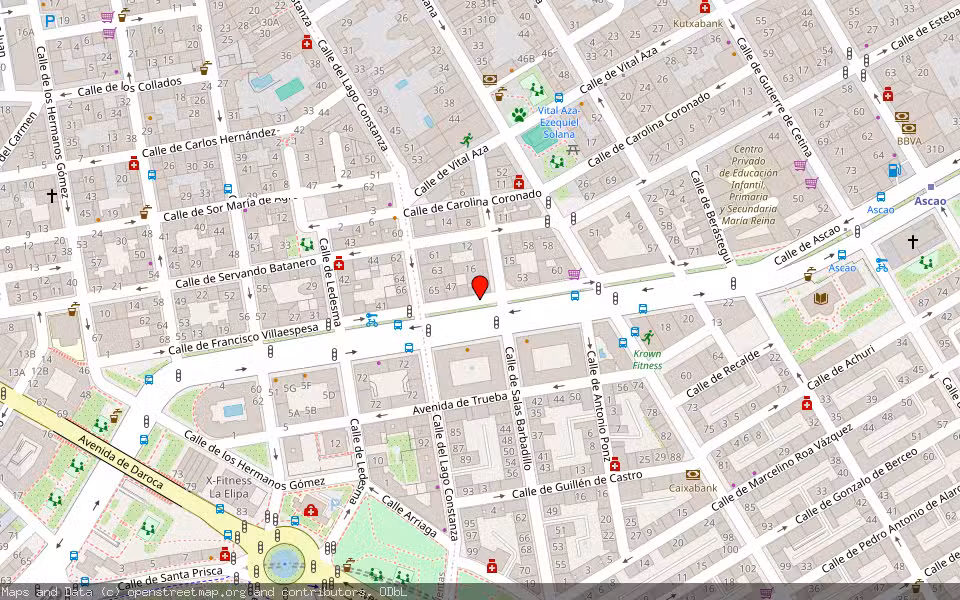
Task: Click the Calle de los Collados label
Action: pos(130,86)
